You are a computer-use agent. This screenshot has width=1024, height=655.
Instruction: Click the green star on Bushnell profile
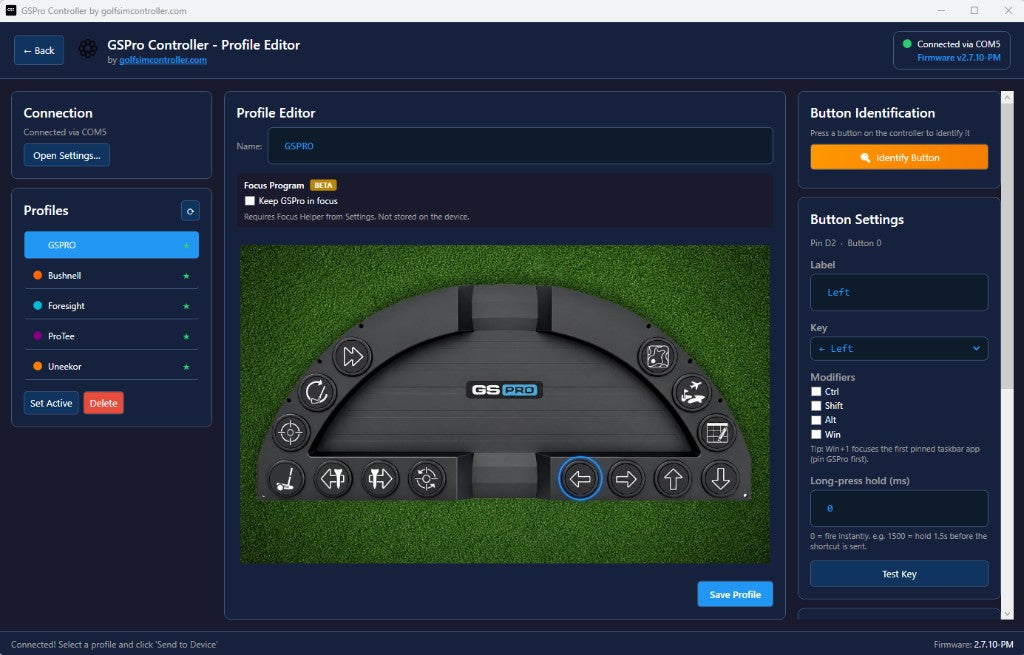pos(186,276)
